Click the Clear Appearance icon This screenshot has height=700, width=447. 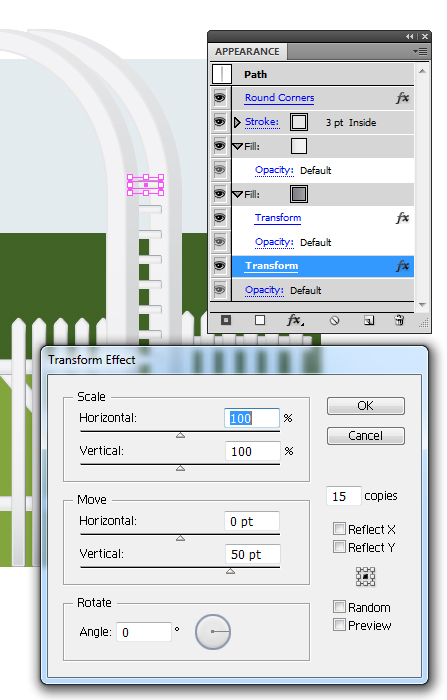point(334,320)
